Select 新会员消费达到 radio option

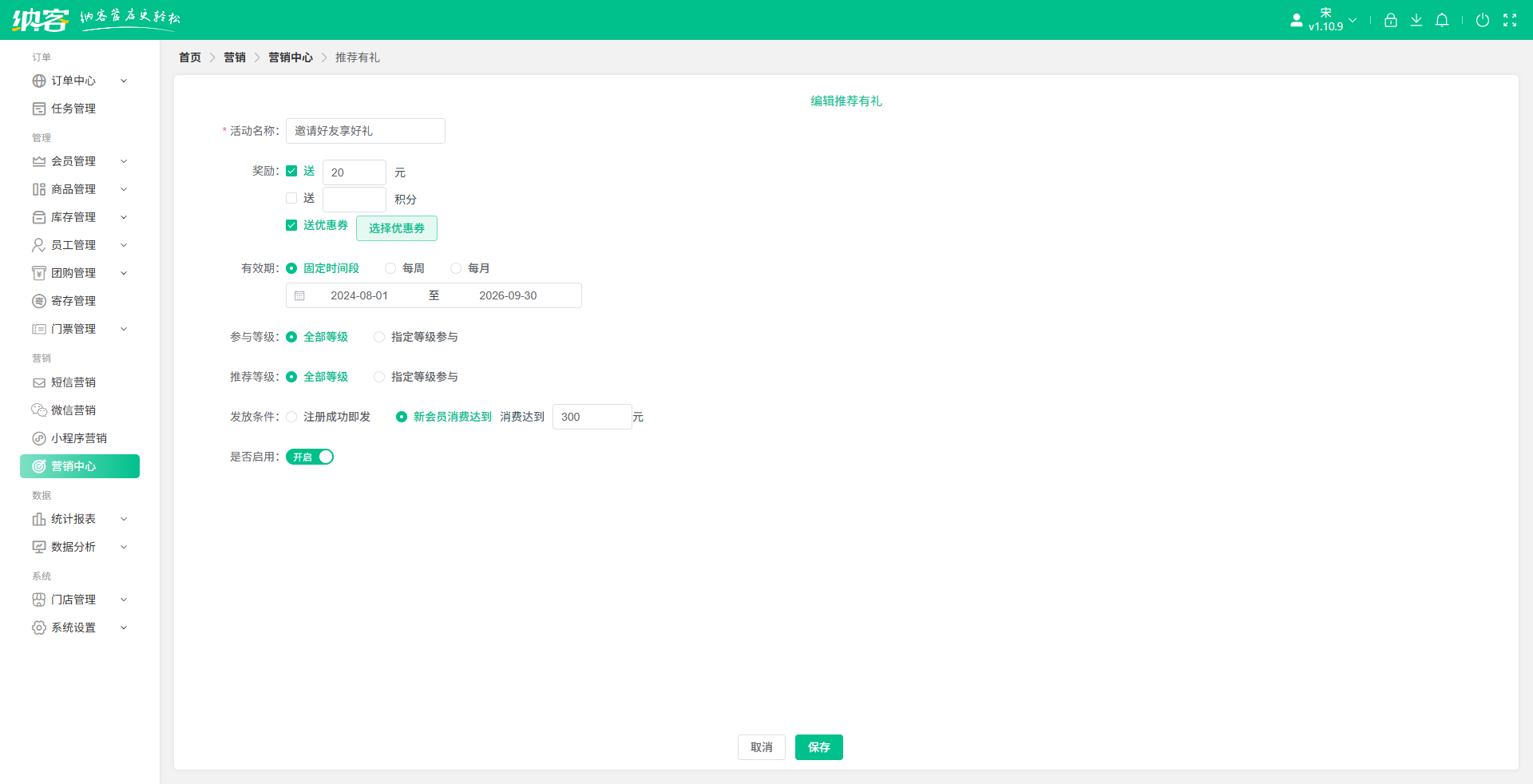[x=402, y=417]
